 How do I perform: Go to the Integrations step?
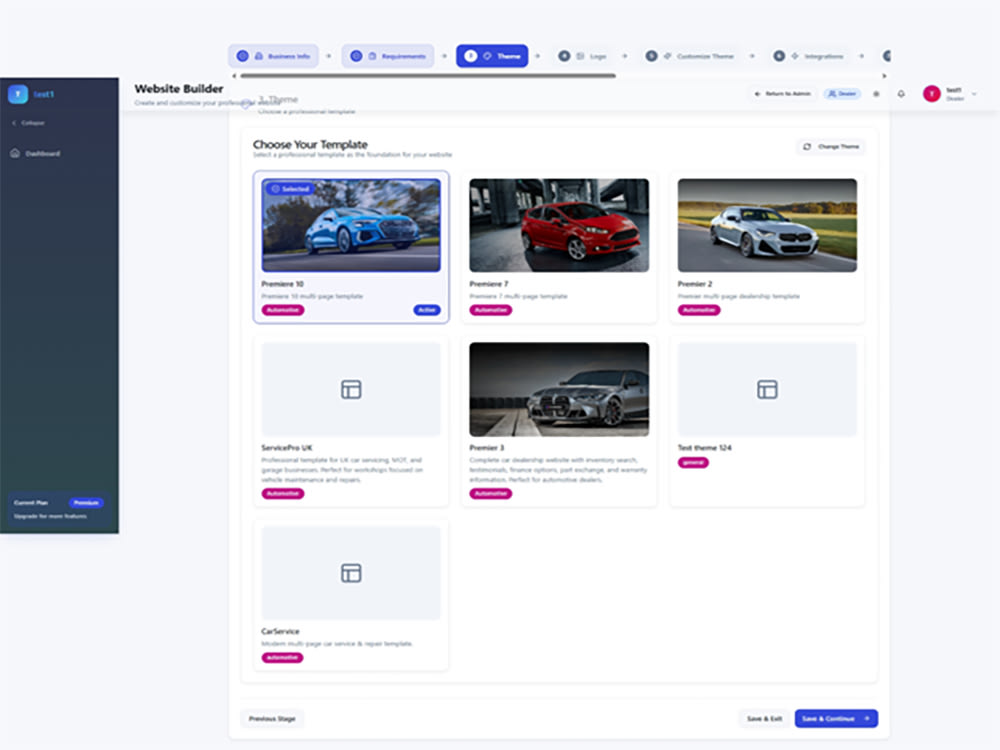tap(808, 56)
